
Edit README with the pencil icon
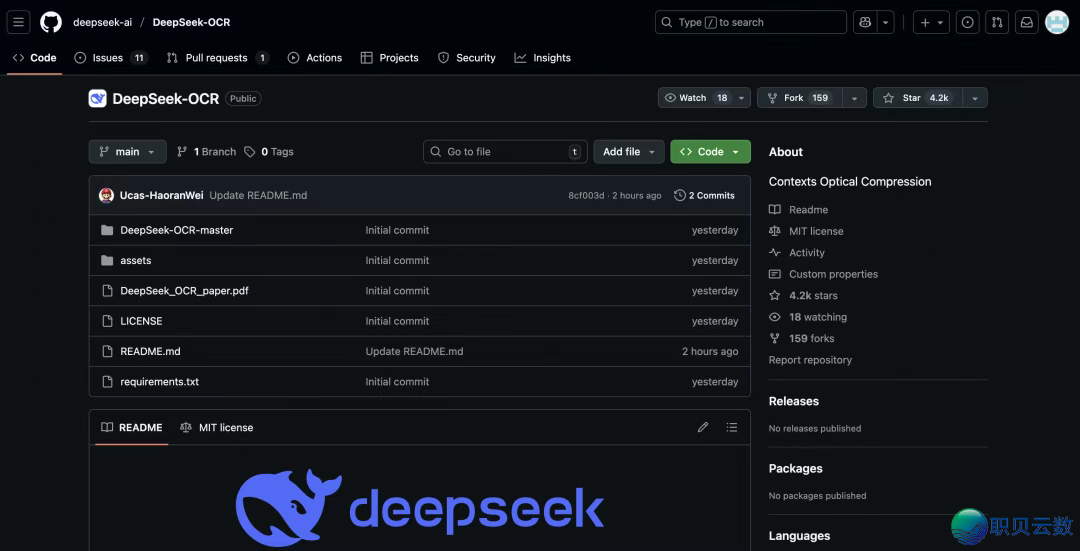(x=703, y=428)
